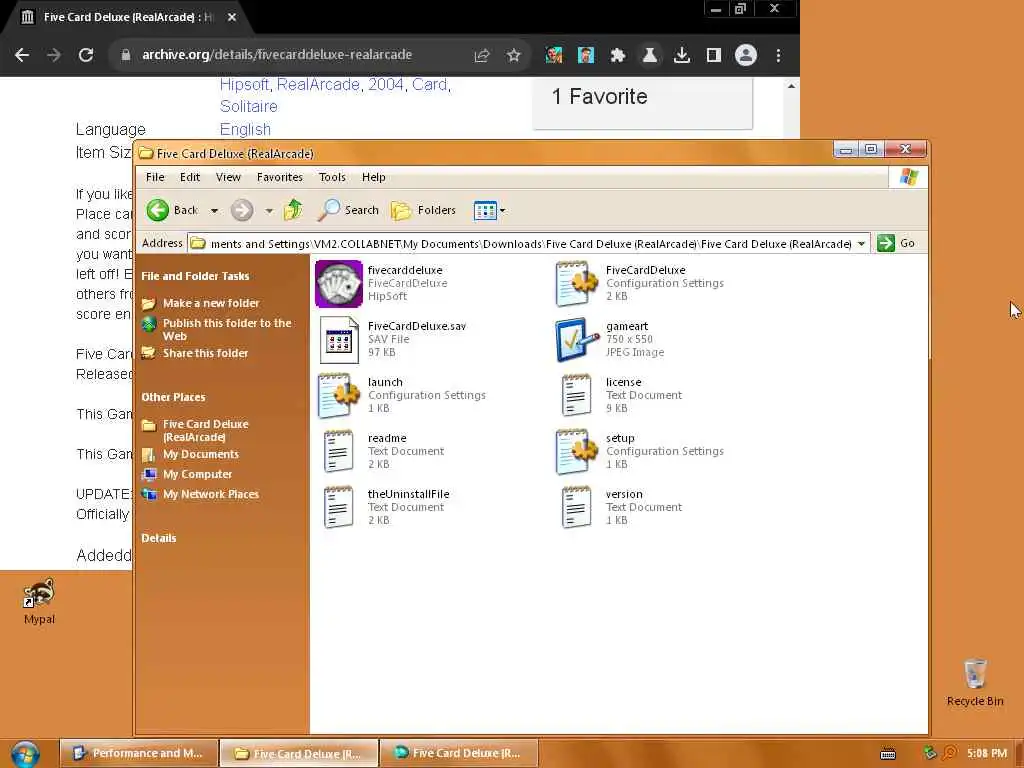1024x768 pixels.
Task: Open the Mypal desktop shortcut
Action: (39, 601)
